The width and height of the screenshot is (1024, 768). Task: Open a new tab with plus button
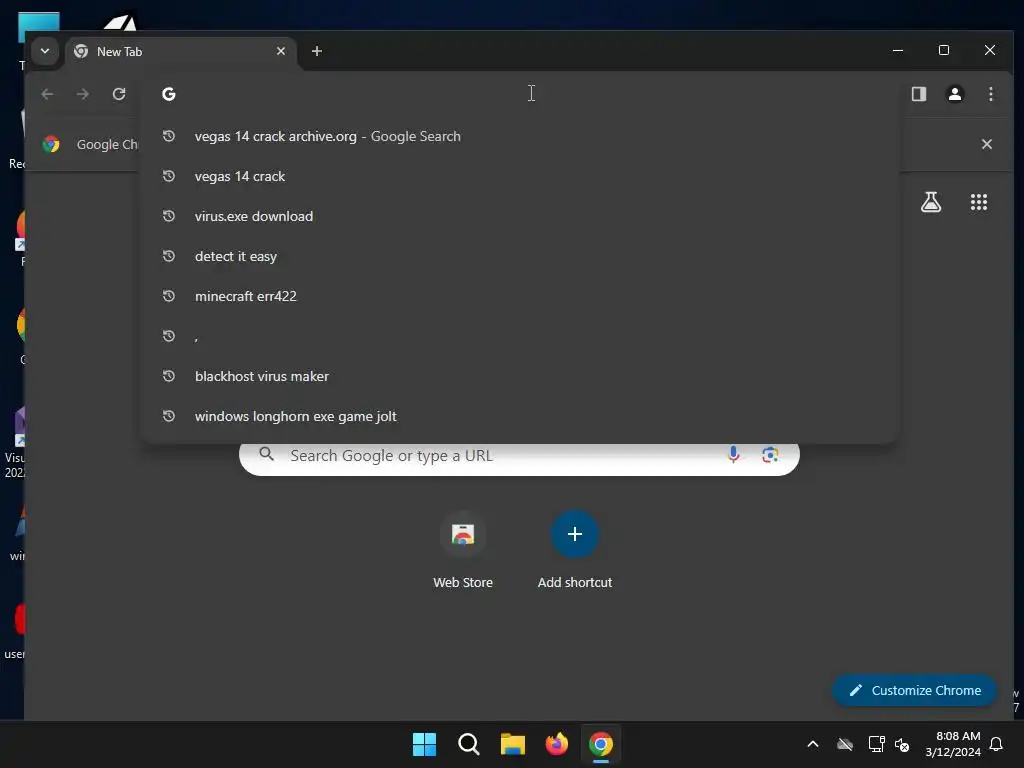(x=317, y=51)
